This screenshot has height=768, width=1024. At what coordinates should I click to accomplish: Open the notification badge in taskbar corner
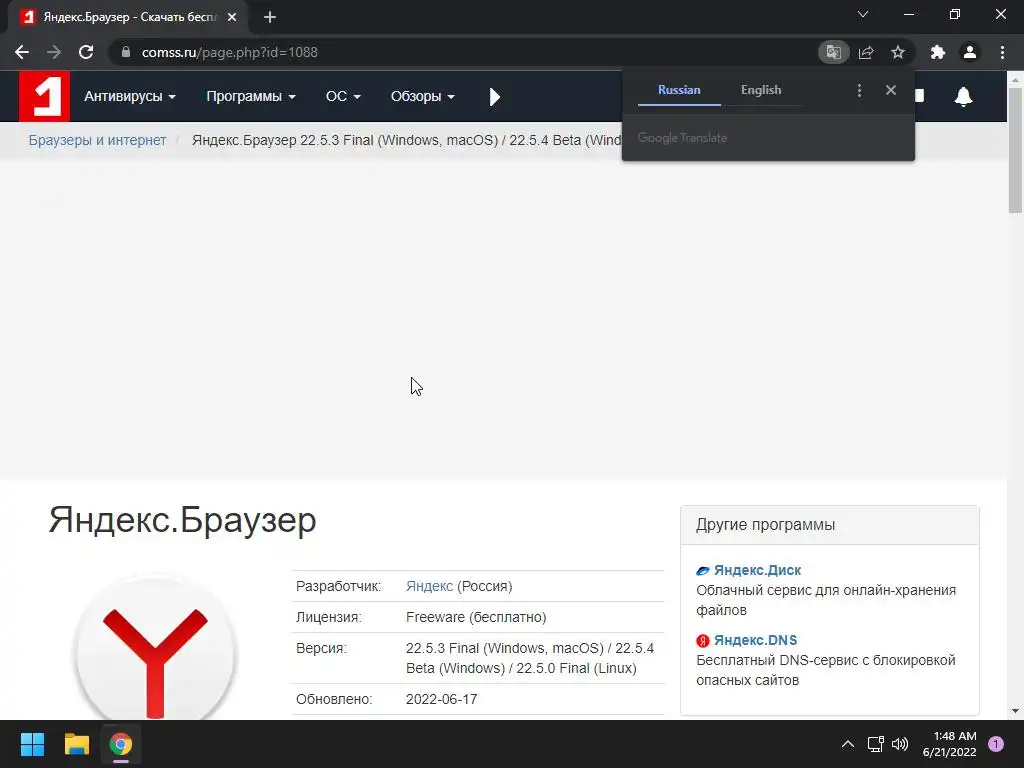coord(996,744)
